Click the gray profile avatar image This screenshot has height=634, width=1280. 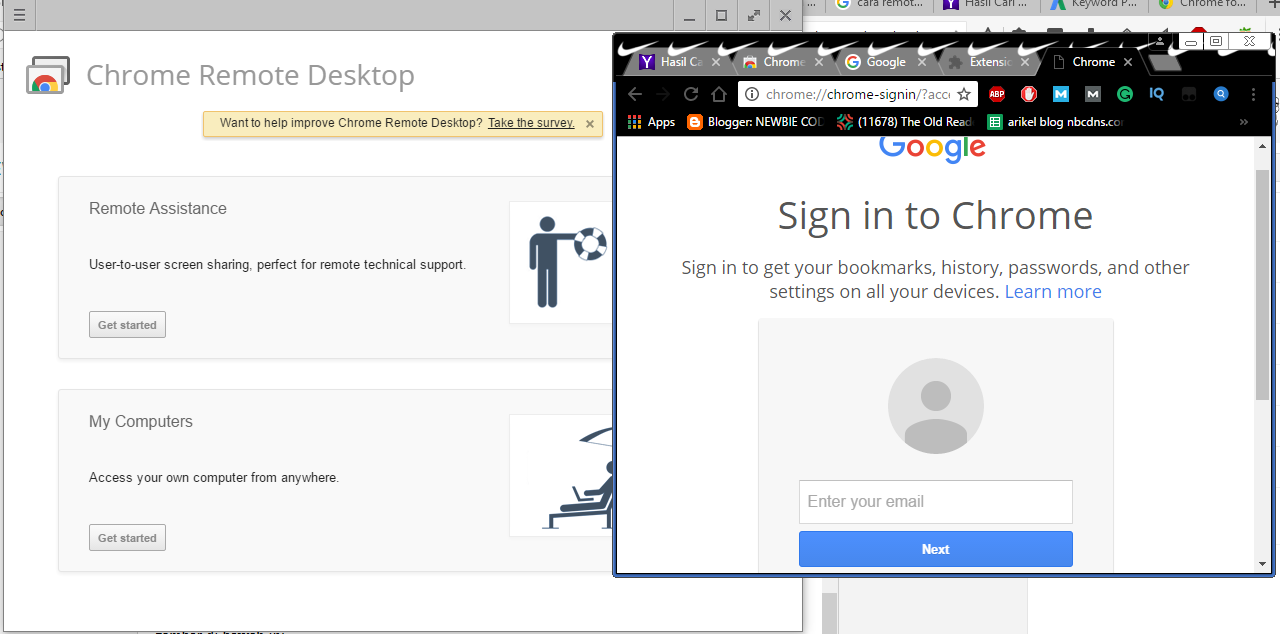point(936,406)
